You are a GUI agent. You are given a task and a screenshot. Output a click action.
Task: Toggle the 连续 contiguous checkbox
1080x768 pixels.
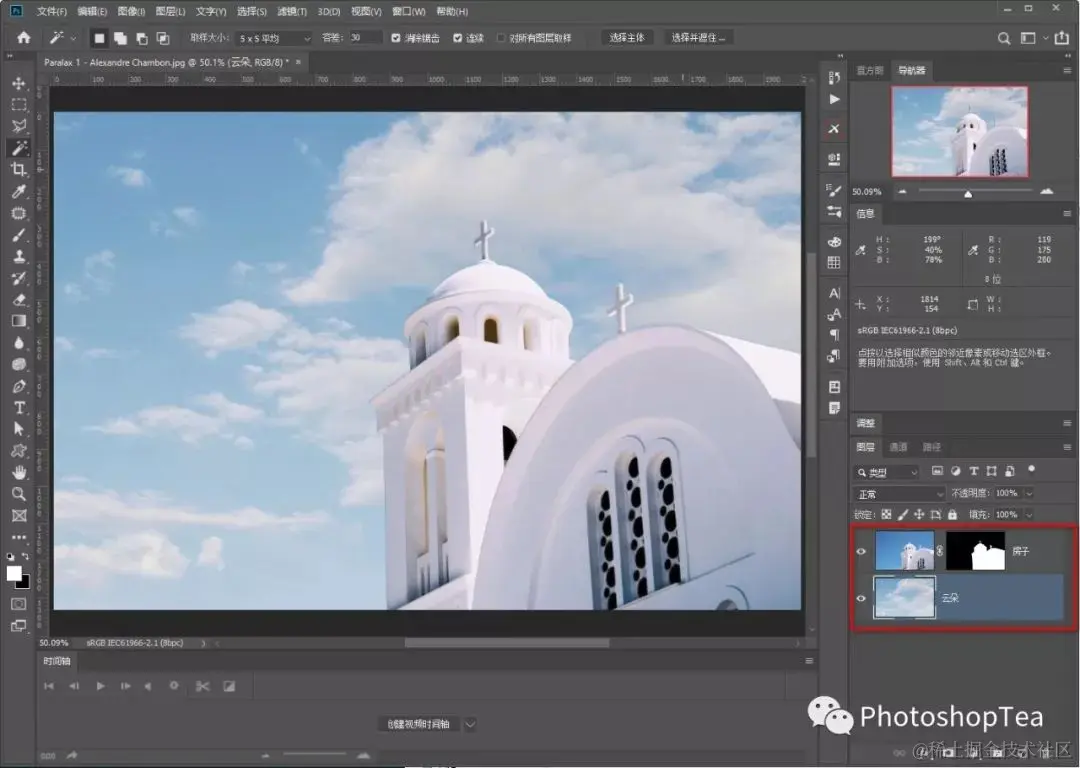pyautogui.click(x=457, y=38)
